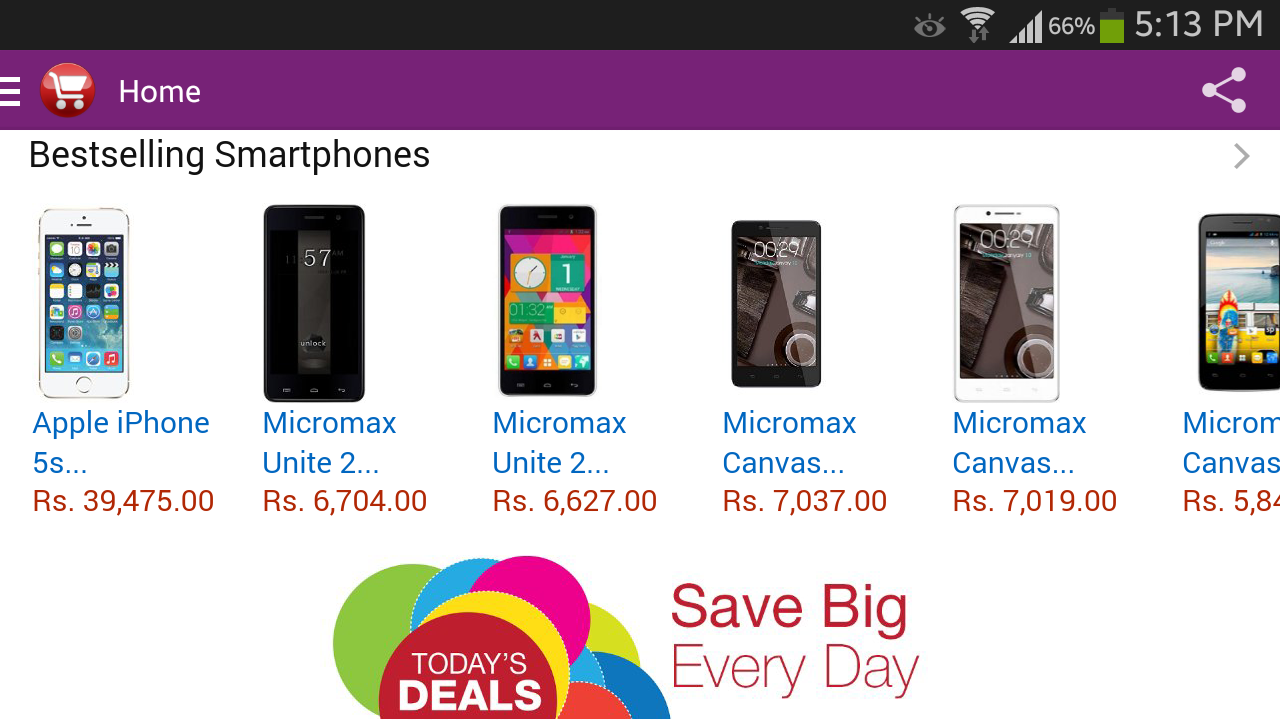Tap the smart stay eye icon
The image size is (1280, 720).
[x=930, y=26]
